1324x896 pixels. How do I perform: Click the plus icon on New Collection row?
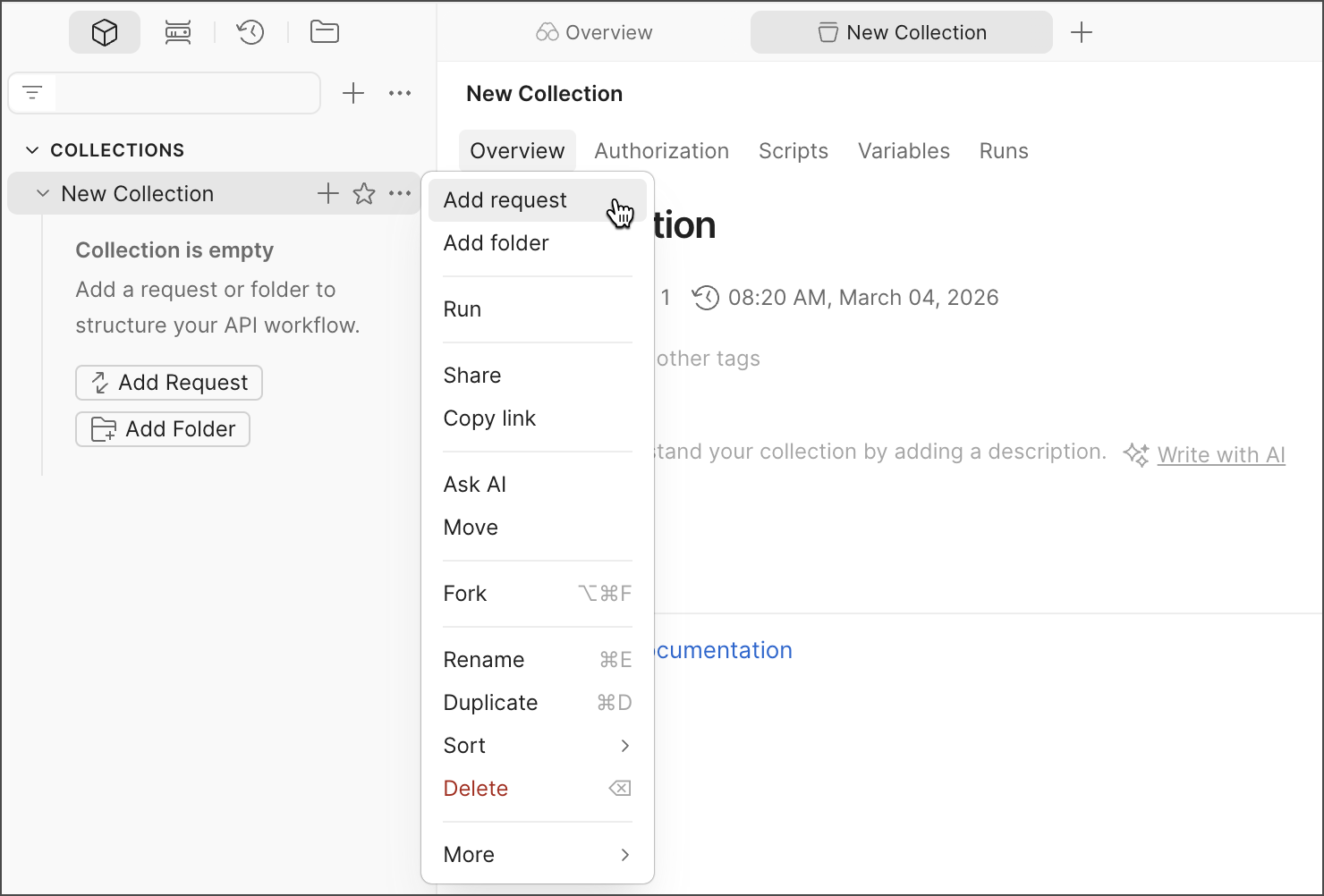(328, 194)
